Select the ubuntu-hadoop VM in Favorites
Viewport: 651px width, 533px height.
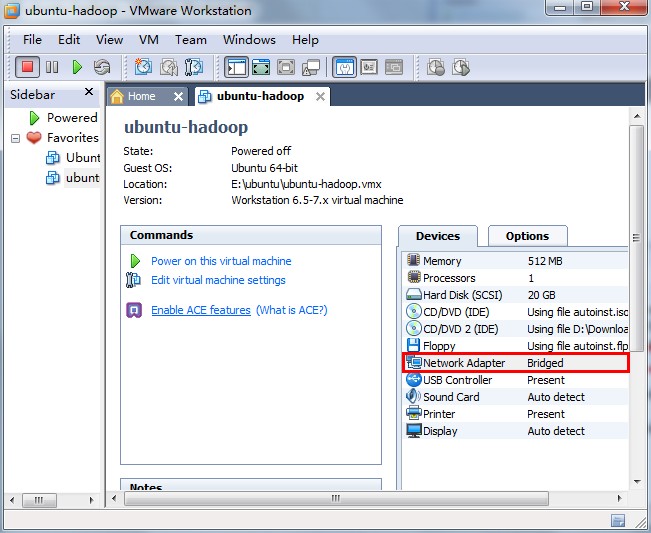[x=72, y=178]
